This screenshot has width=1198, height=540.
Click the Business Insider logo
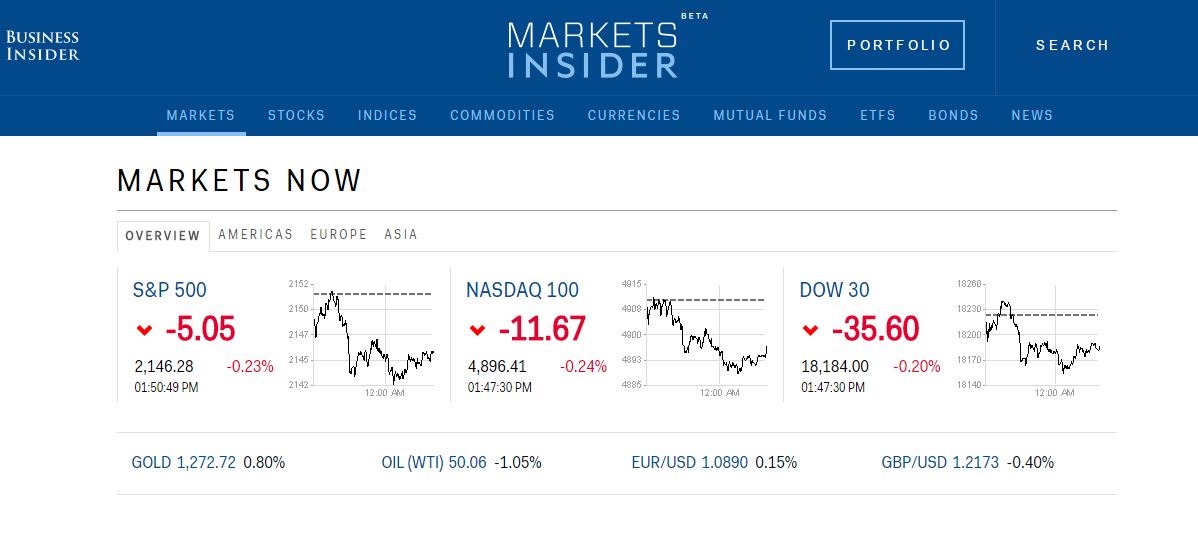pos(42,45)
